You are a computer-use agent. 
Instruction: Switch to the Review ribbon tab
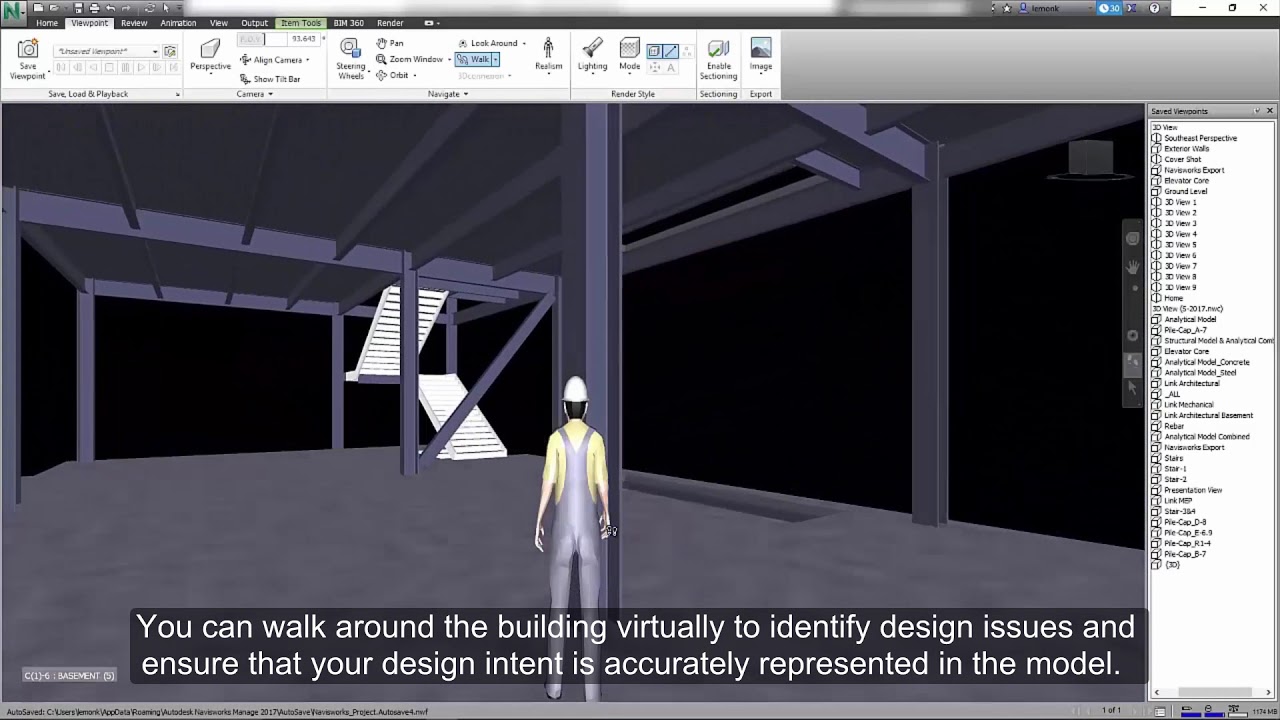133,22
